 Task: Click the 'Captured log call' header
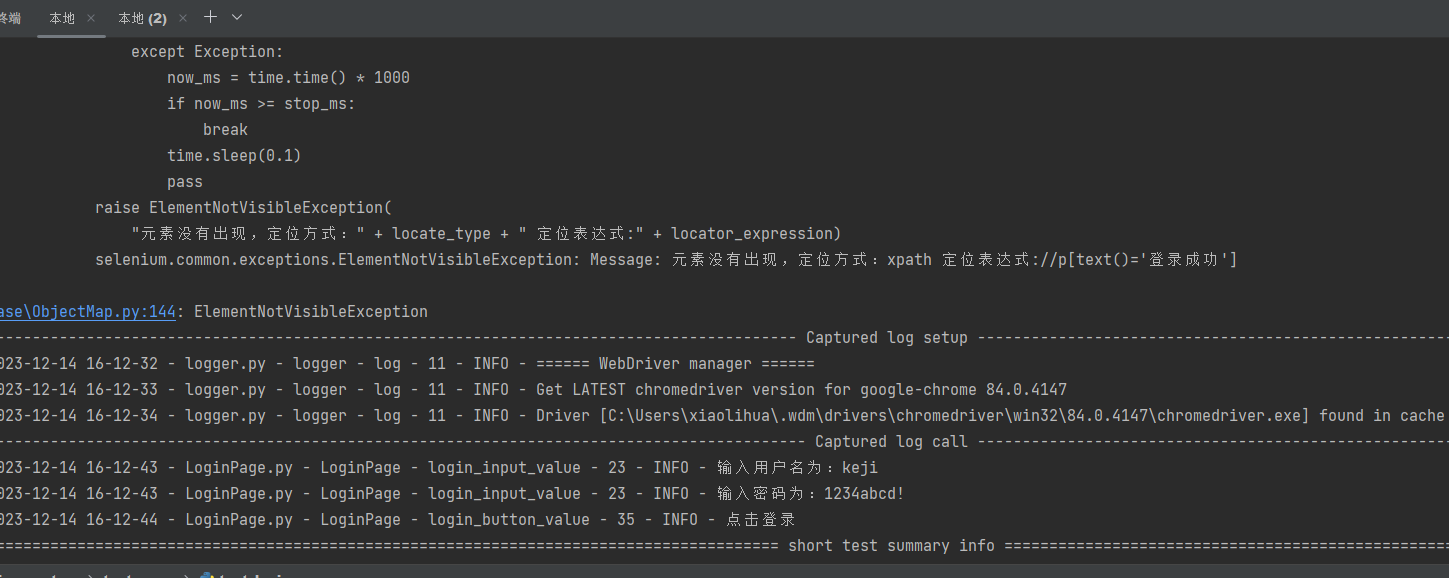[x=891, y=442]
